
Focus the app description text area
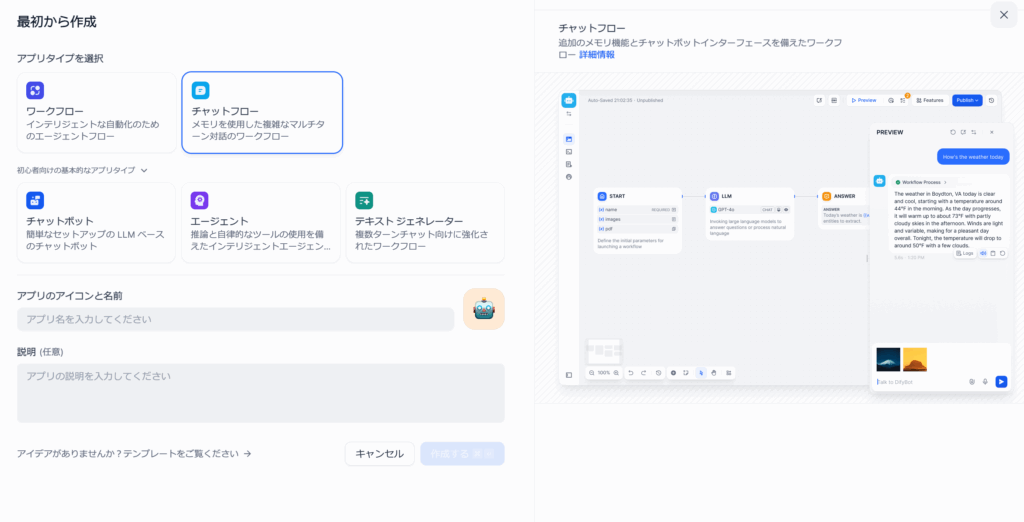[x=260, y=392]
